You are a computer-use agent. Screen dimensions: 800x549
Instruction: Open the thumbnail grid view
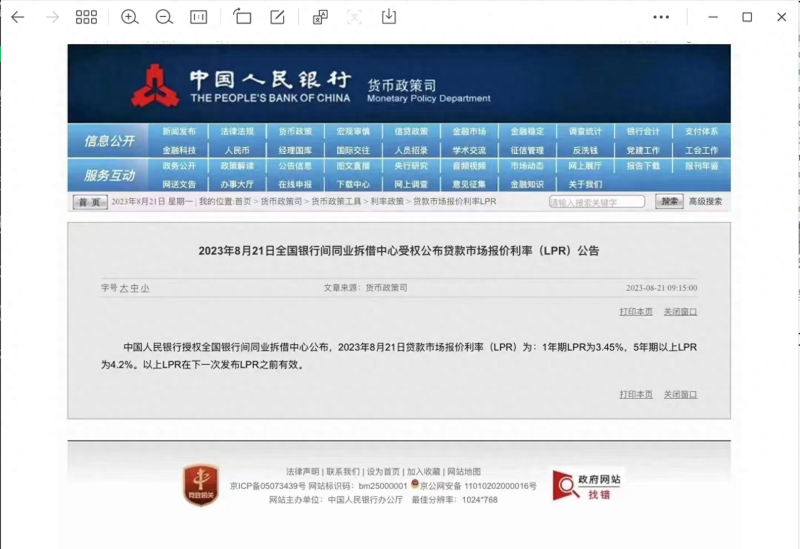86,17
